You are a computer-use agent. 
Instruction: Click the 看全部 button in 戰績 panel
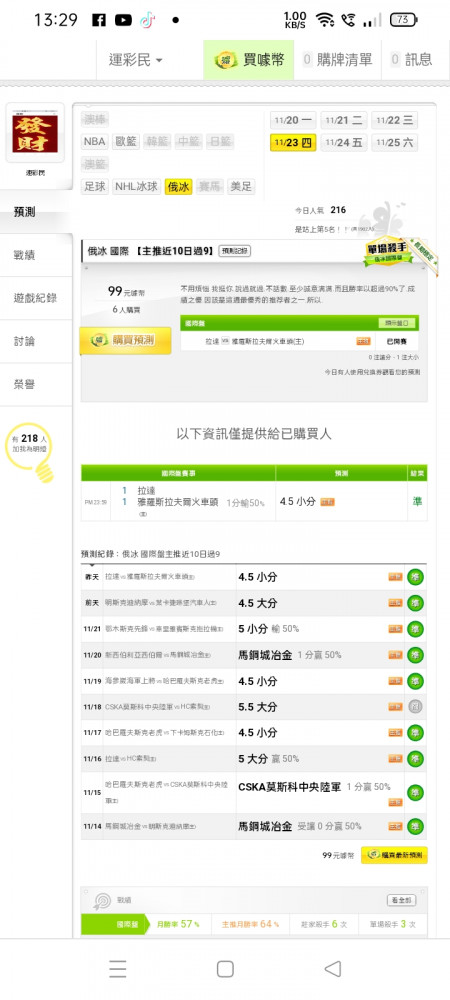(x=402, y=900)
